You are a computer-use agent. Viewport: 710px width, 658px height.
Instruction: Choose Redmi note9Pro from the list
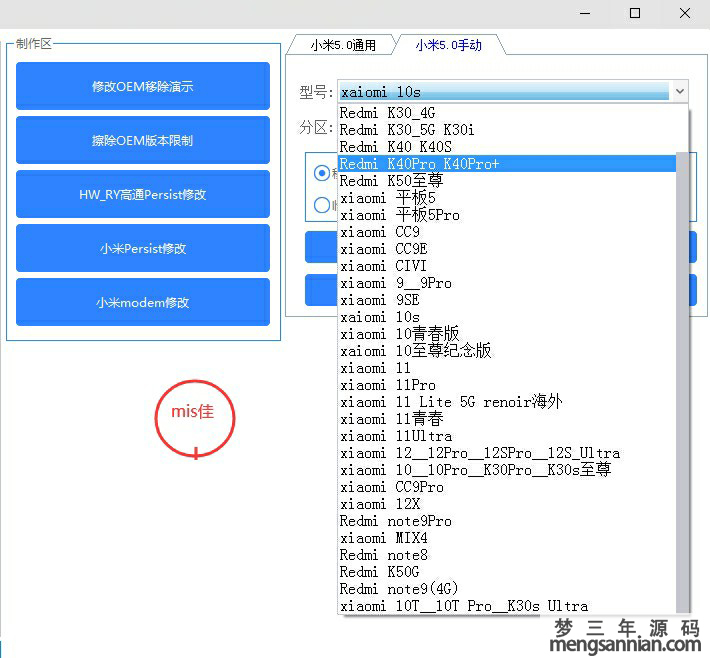pos(507,521)
